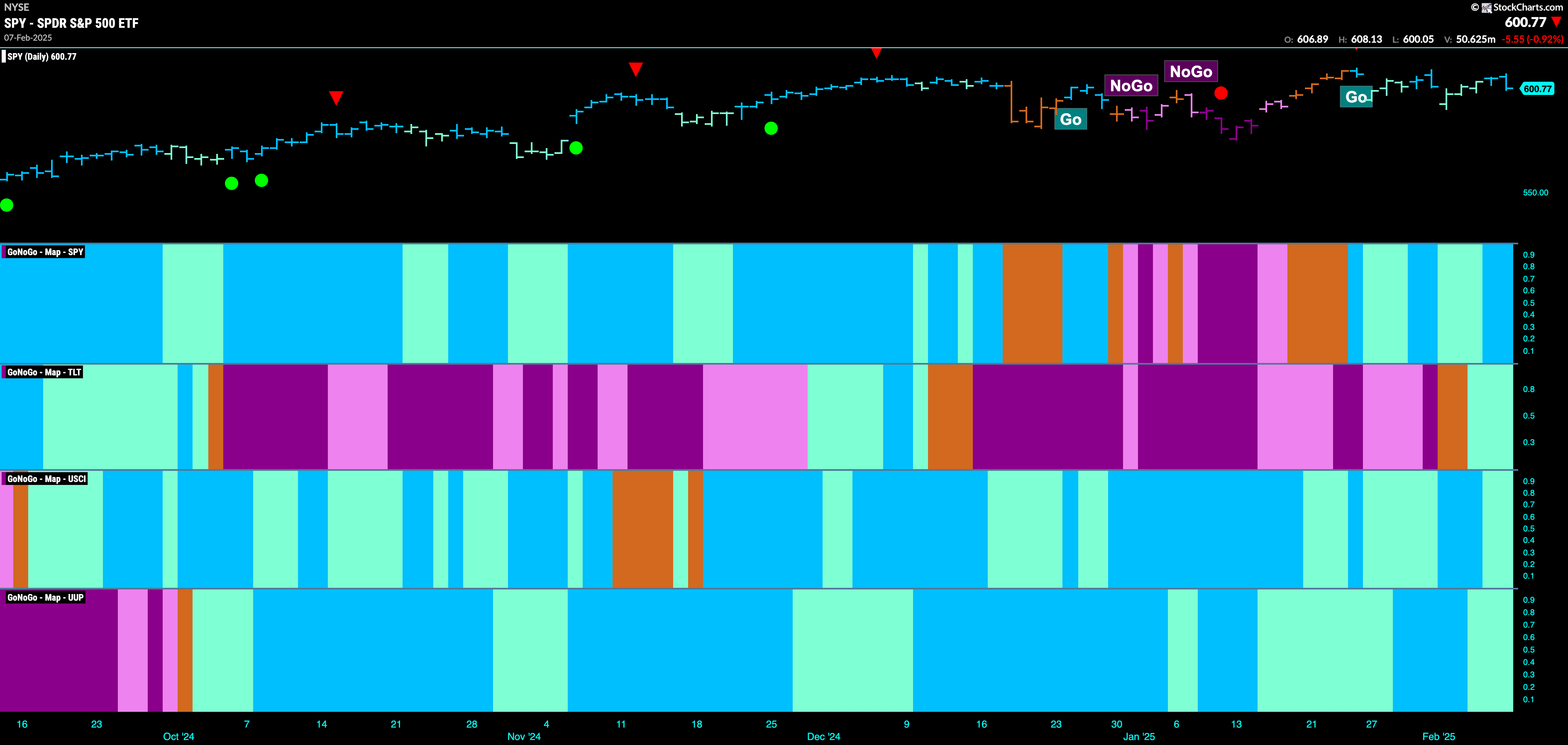Click the upper NoGo label in early January
The image size is (1568, 745).
[x=1191, y=72]
